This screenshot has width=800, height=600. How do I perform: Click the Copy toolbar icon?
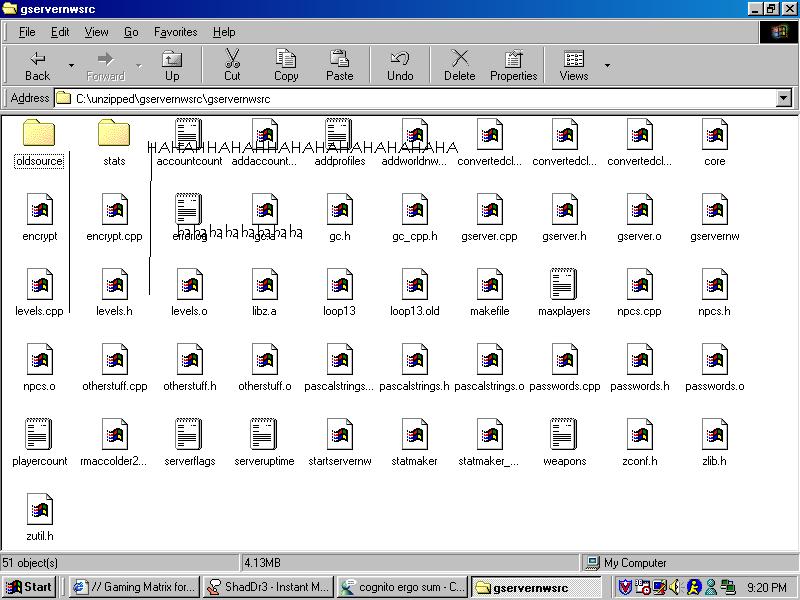point(286,65)
